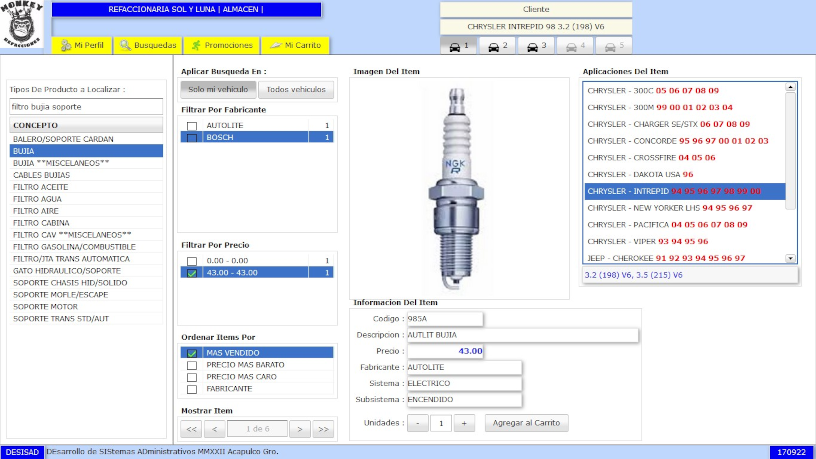This screenshot has width=816, height=459.
Task: Go to last item with >> button
Action: click(323, 429)
